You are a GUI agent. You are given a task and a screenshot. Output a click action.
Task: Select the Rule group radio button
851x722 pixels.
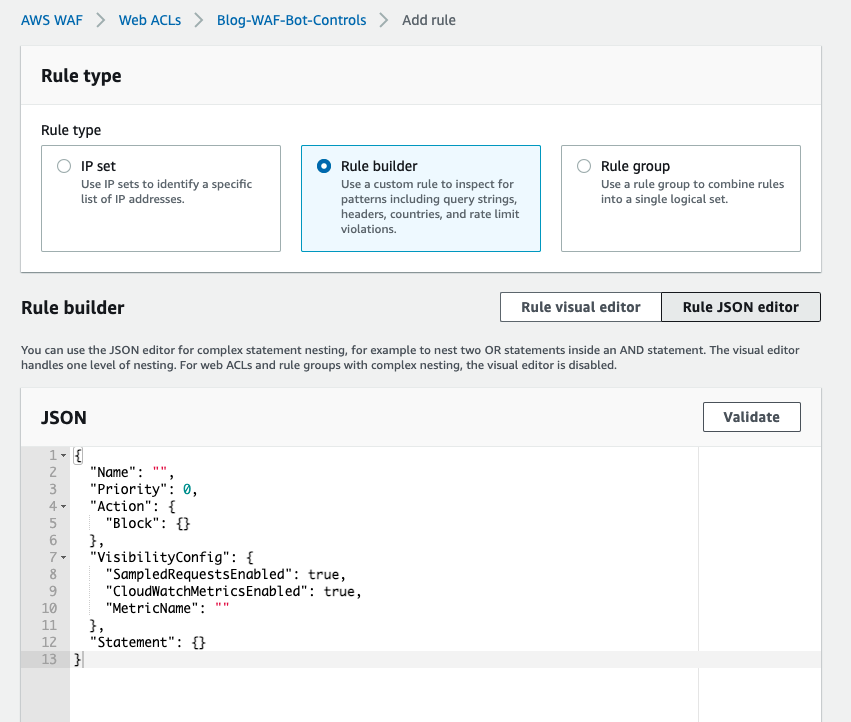(584, 166)
